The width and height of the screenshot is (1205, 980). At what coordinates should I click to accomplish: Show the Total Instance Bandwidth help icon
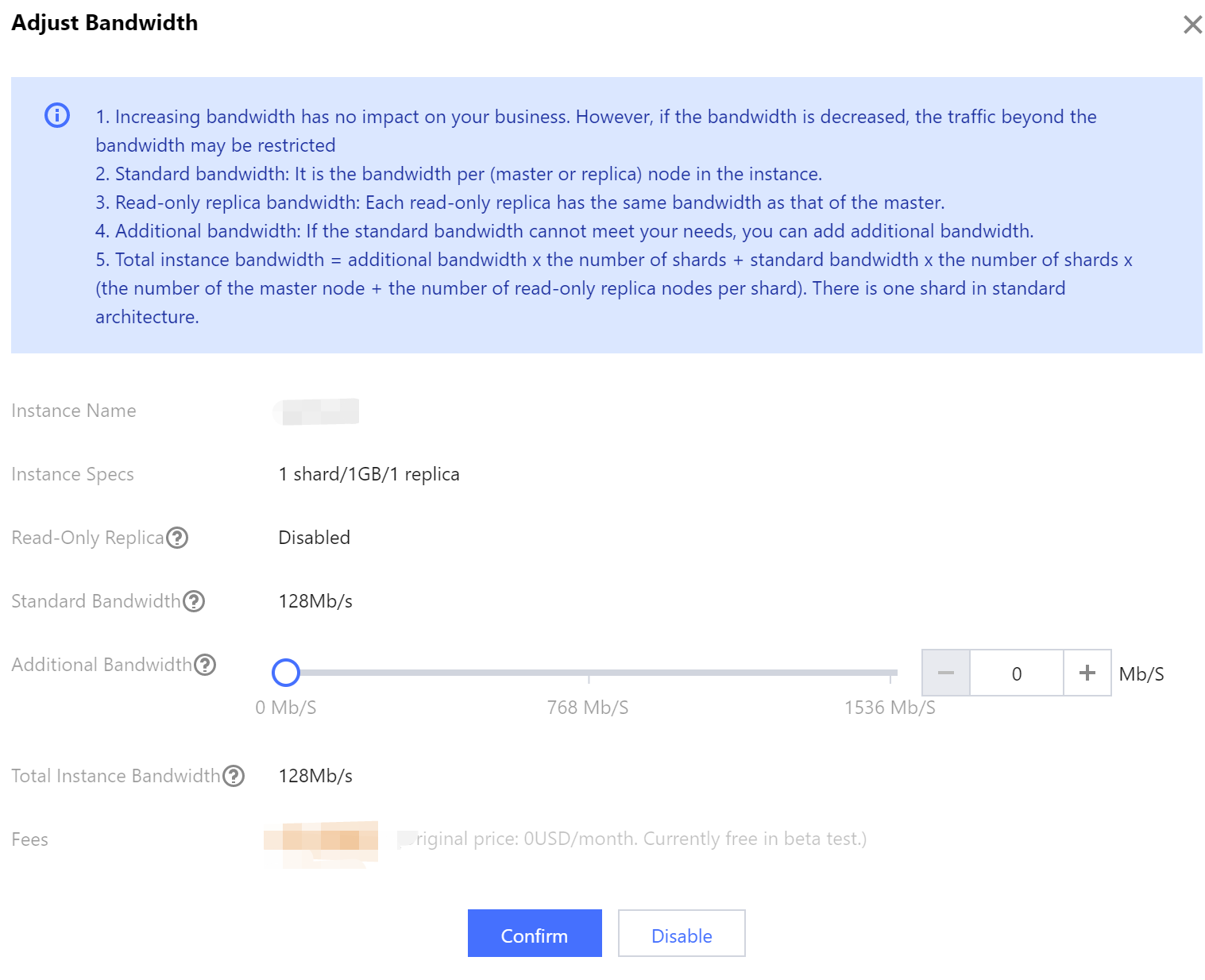click(234, 776)
